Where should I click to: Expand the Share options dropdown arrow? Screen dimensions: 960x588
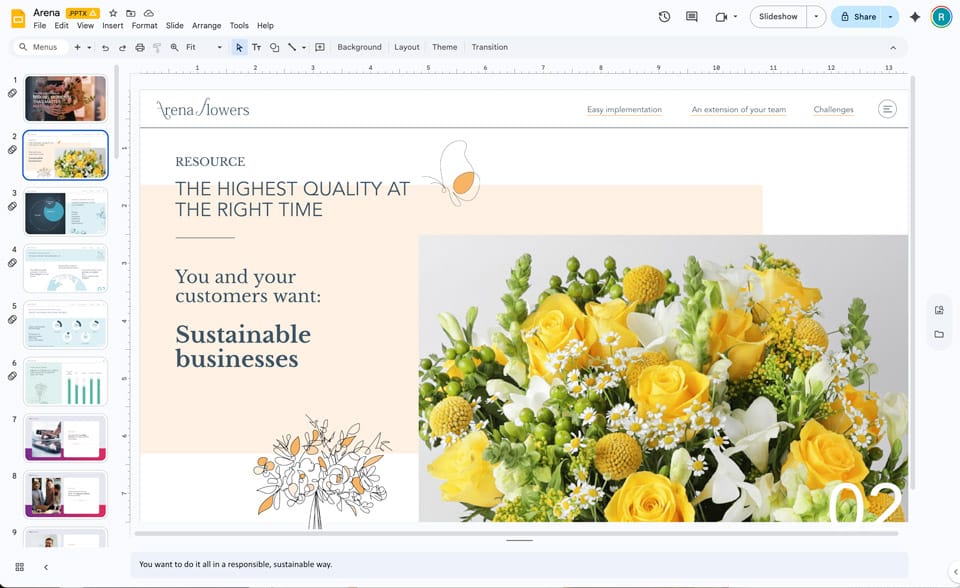(890, 17)
